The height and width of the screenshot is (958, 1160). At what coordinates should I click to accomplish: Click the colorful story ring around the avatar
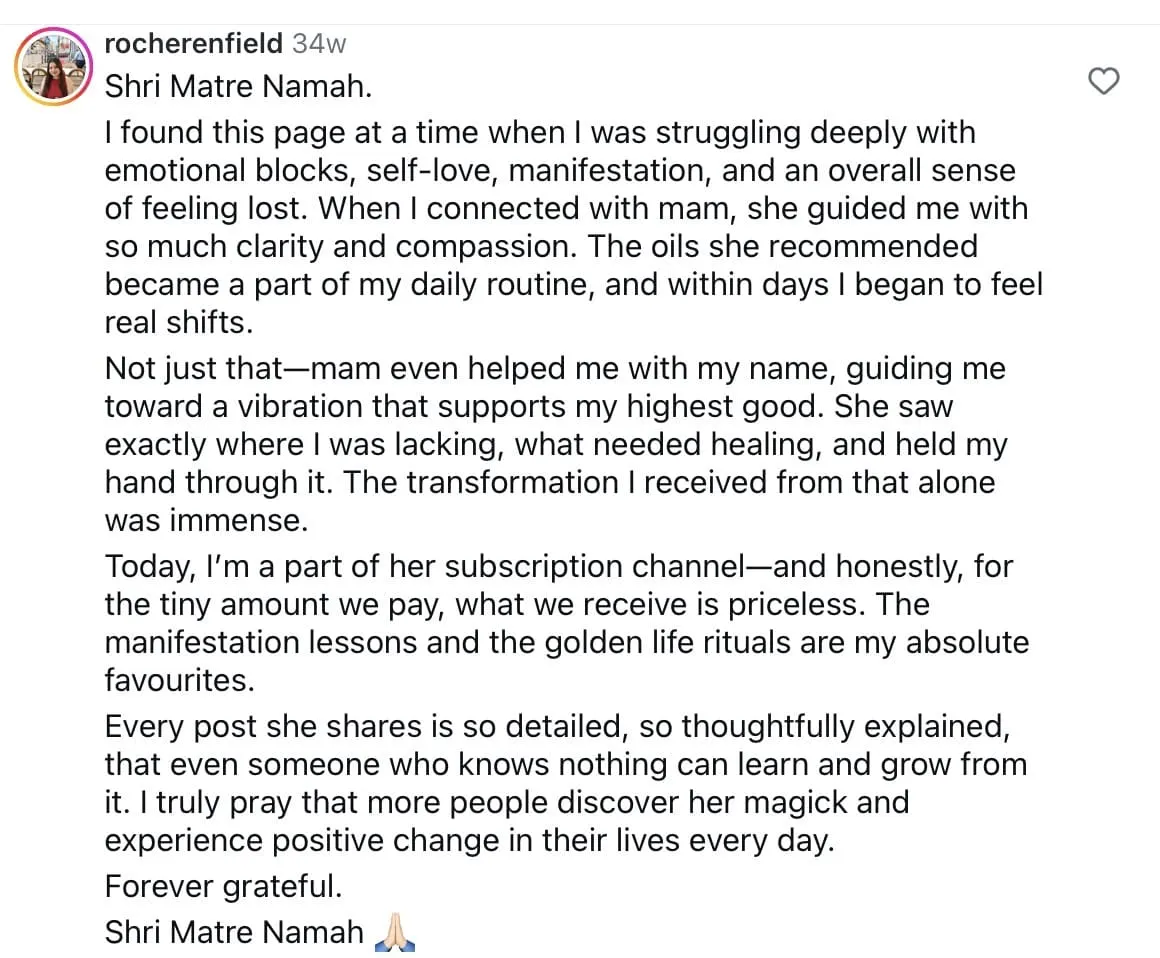[53, 67]
